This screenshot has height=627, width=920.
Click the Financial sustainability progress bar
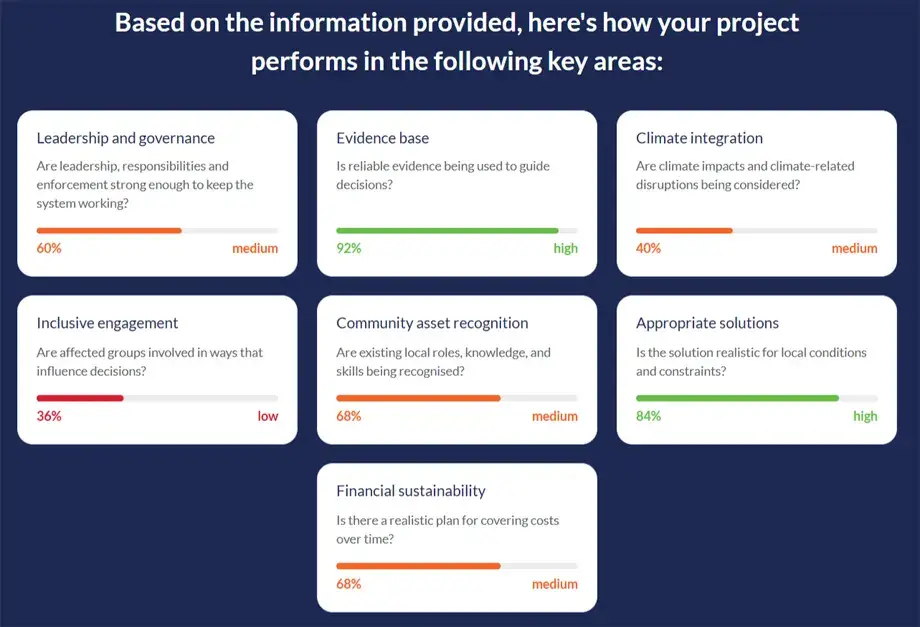pos(457,566)
